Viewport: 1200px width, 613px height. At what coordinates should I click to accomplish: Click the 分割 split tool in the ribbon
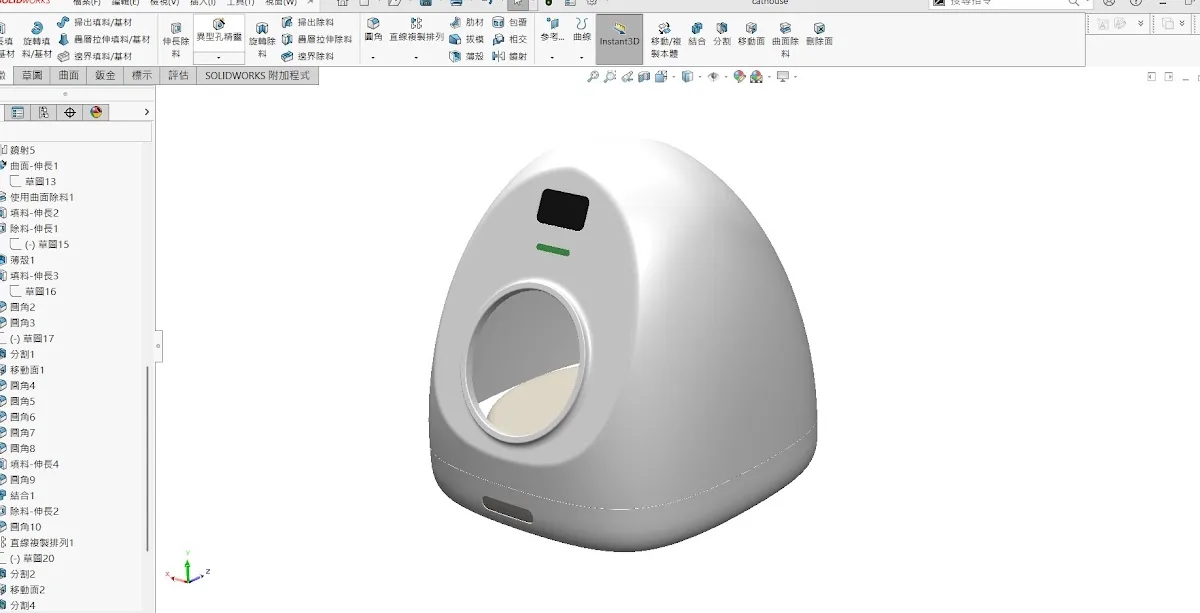[x=722, y=35]
